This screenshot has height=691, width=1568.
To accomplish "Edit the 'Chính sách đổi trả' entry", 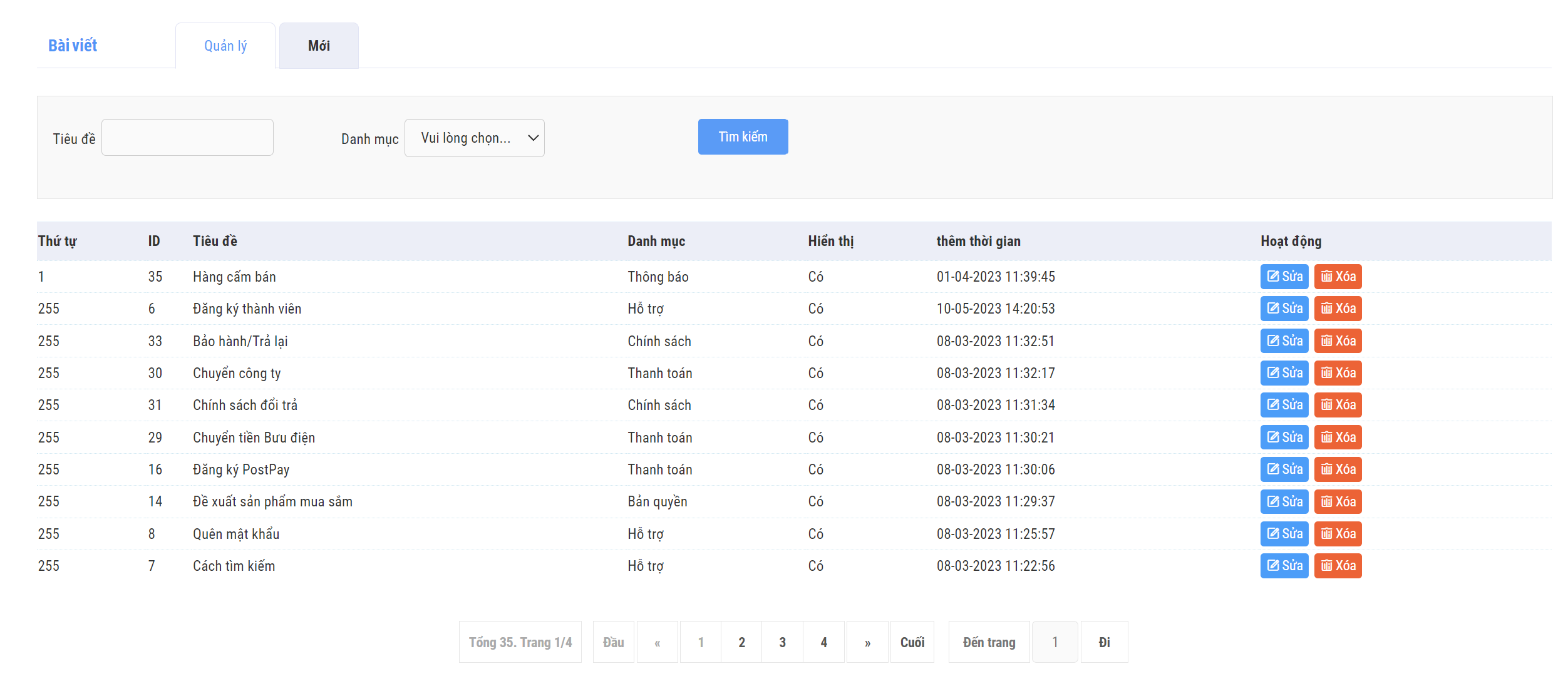I will 1284,405.
